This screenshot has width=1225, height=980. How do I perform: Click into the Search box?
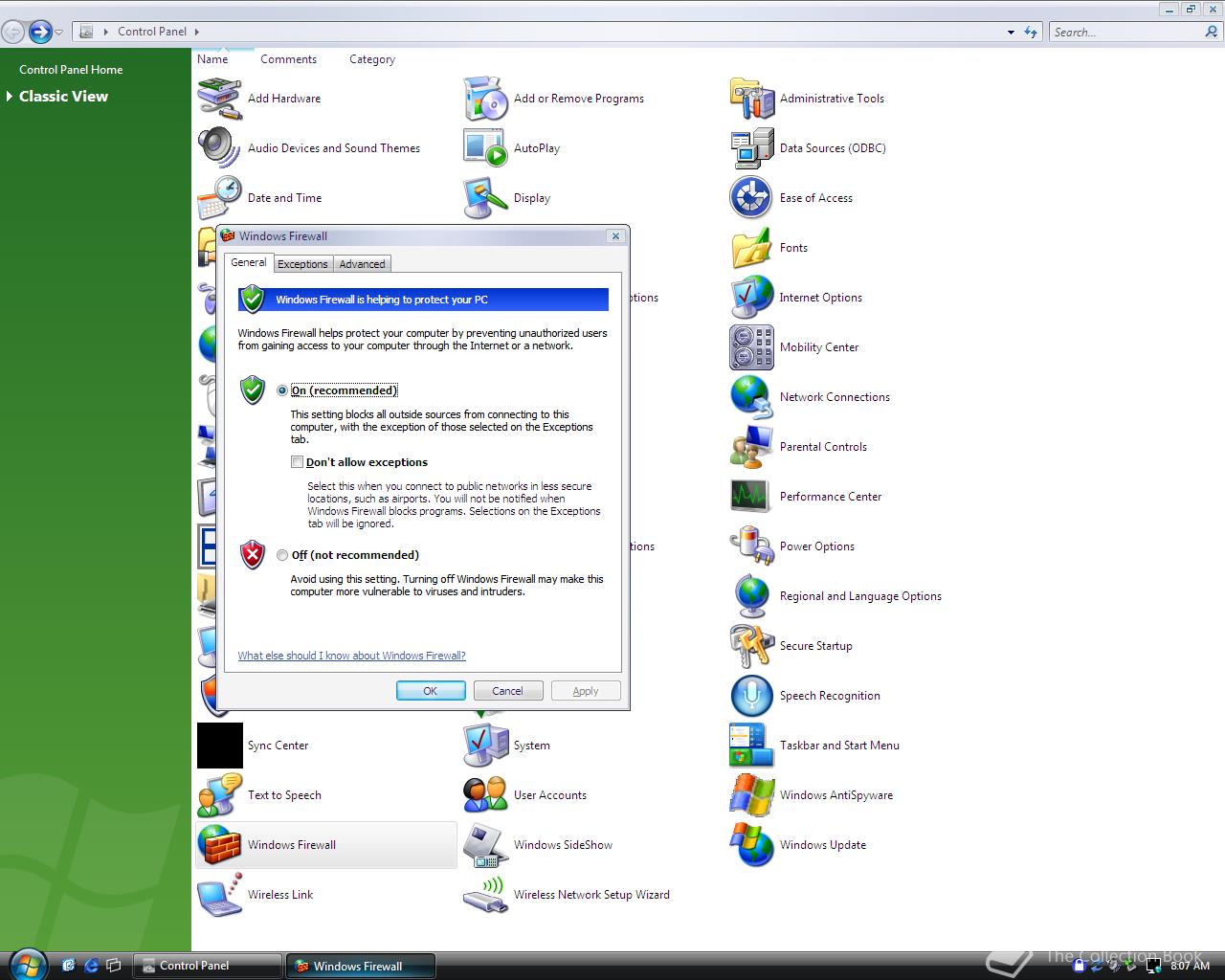(1126, 32)
